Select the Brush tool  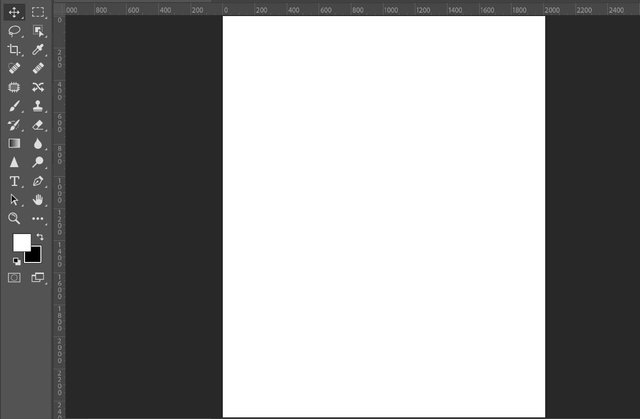tap(14, 106)
